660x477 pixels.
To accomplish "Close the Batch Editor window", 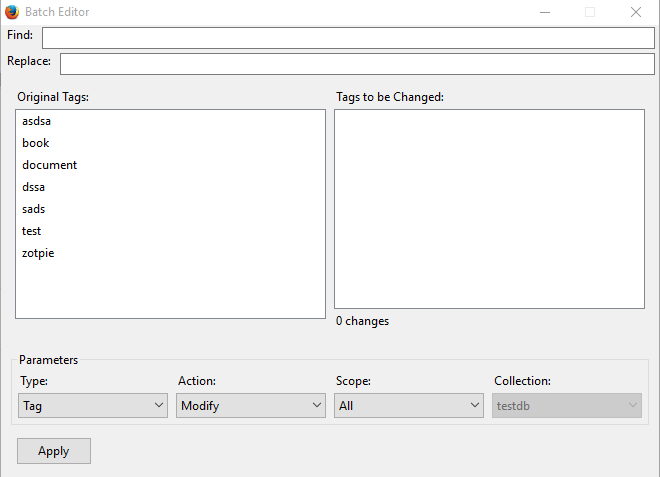I will tap(636, 12).
